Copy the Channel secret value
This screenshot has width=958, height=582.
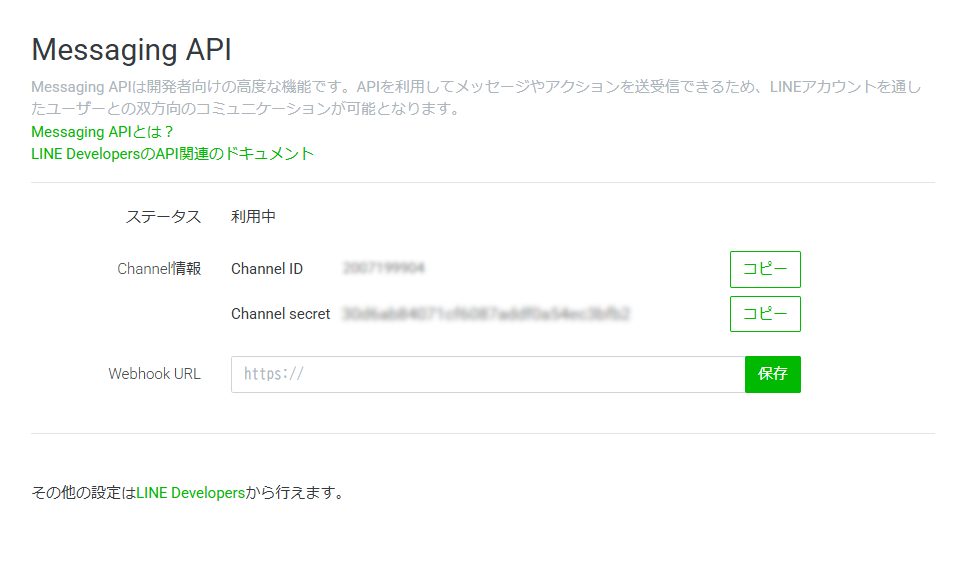click(765, 314)
